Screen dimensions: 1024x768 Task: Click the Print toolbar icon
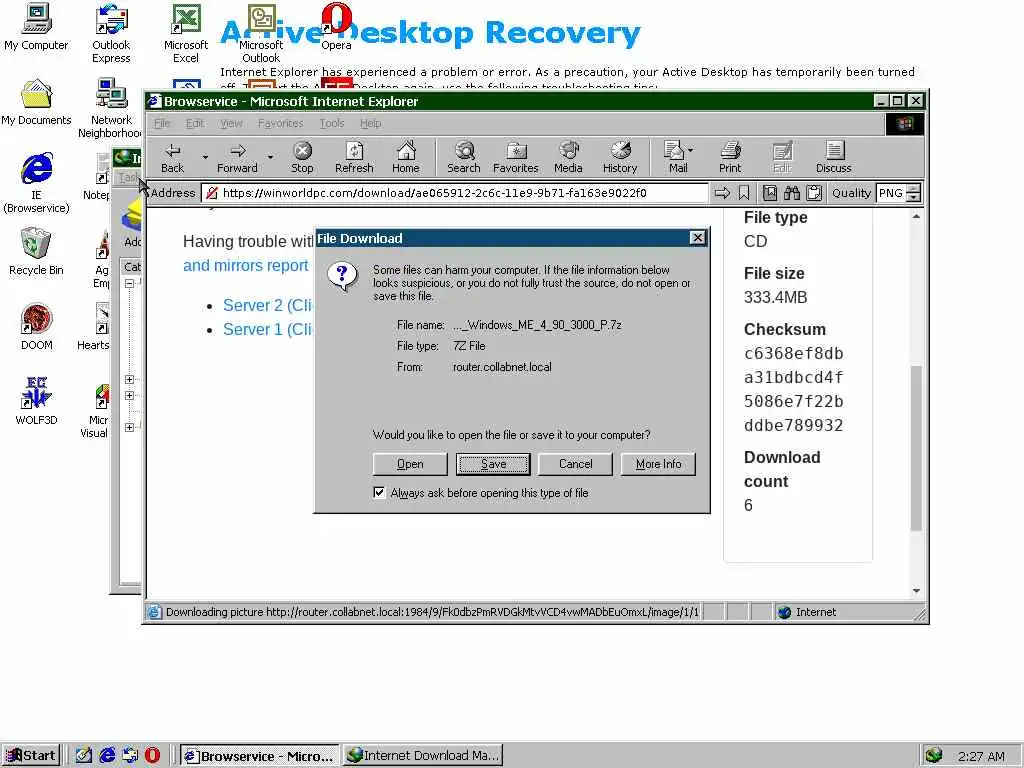click(730, 151)
